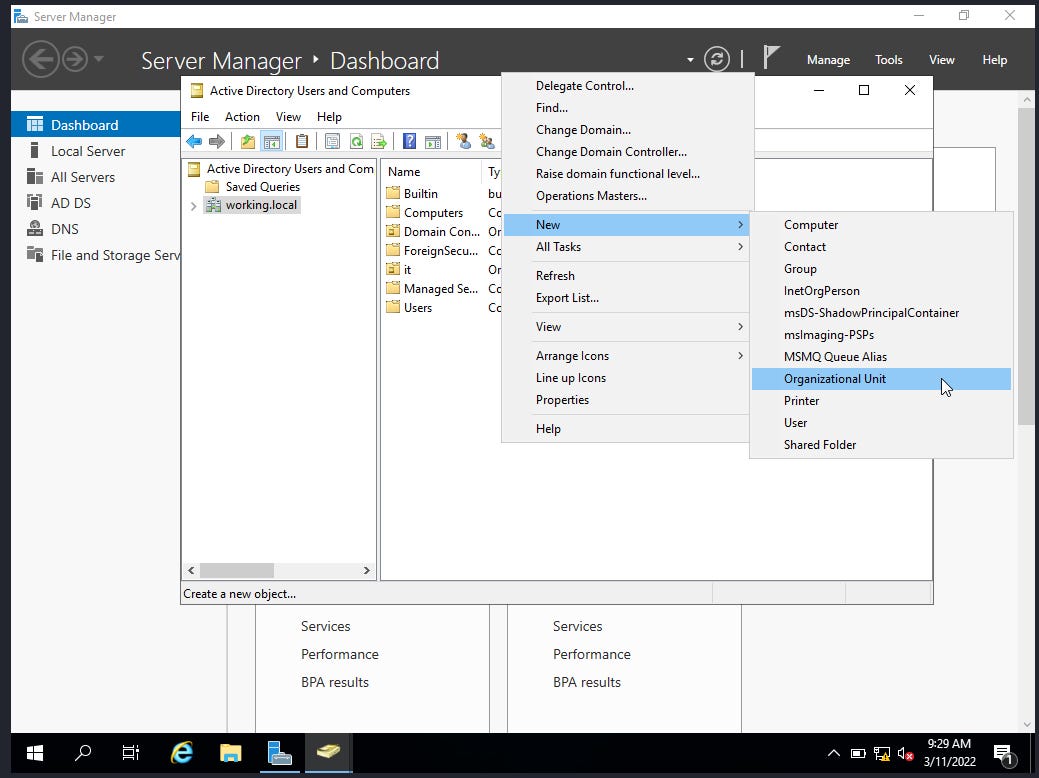The height and width of the screenshot is (778, 1039).
Task: Open the View submenu in context menu
Action: click(x=626, y=327)
